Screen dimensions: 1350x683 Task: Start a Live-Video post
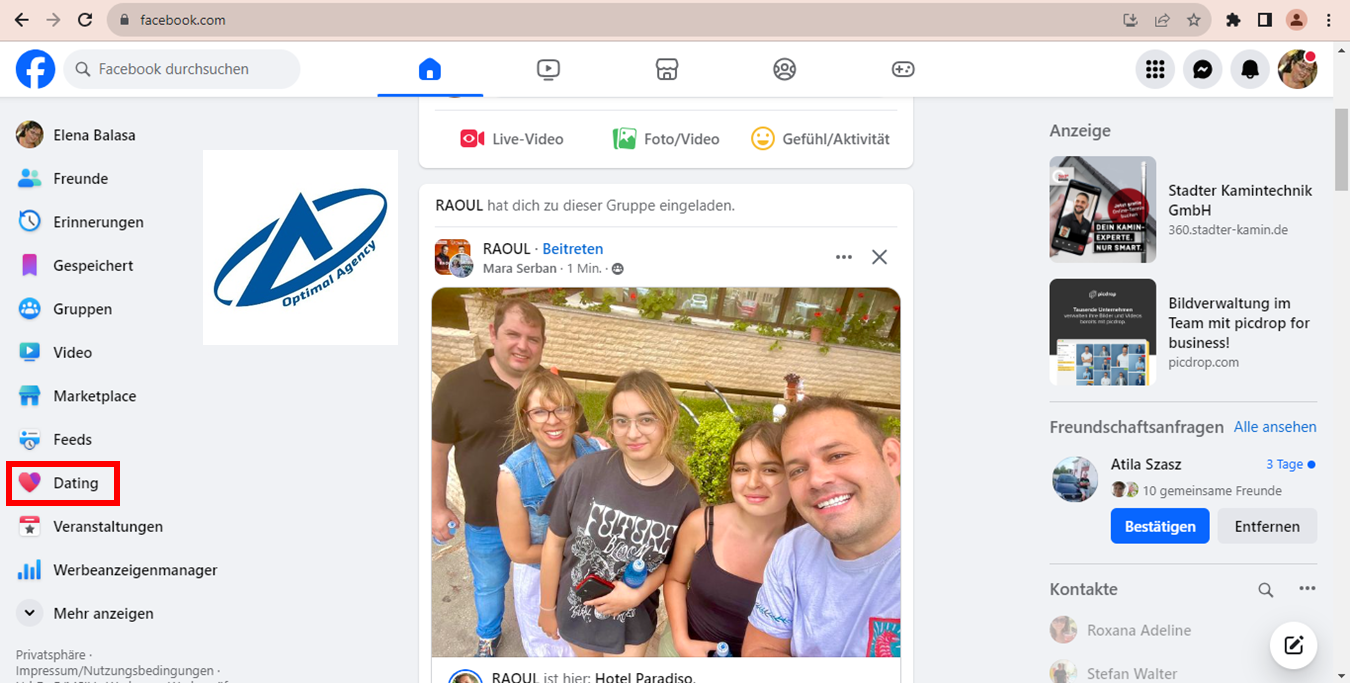(x=512, y=139)
